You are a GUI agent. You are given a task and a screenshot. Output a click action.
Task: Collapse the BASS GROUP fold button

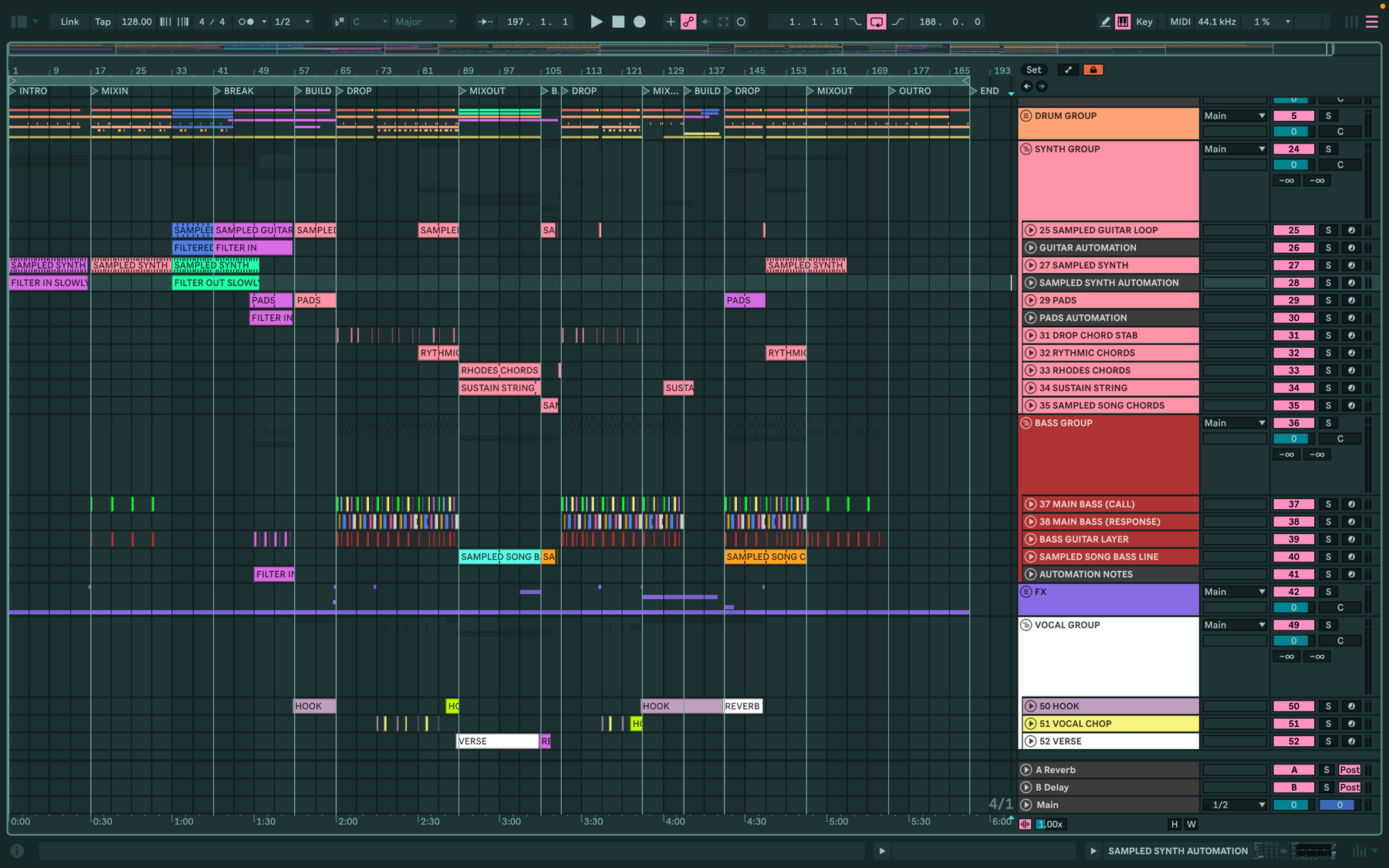[1026, 423]
